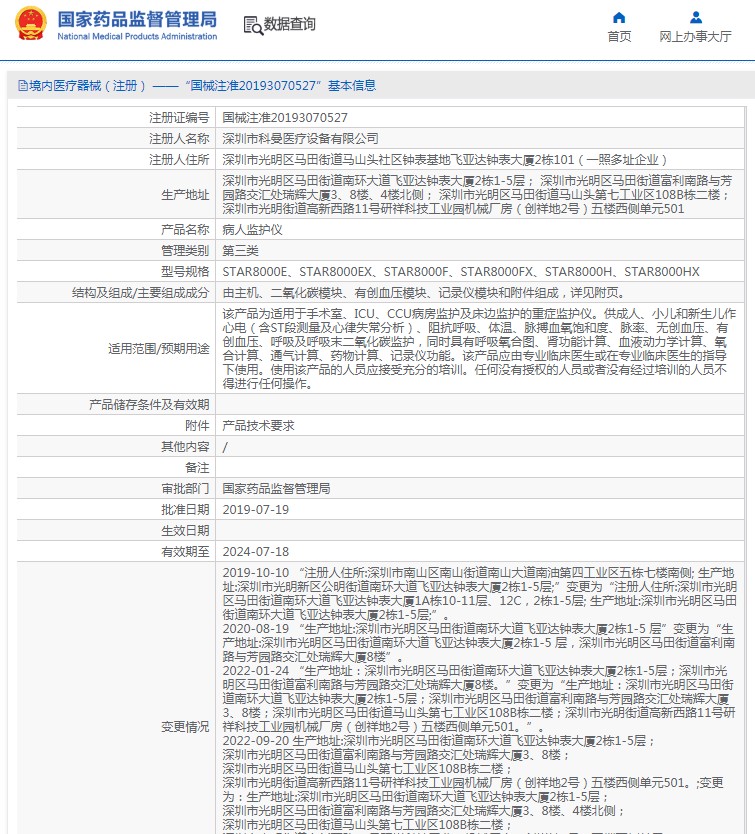Click registration number 国械注准20193070527 value

285,117
